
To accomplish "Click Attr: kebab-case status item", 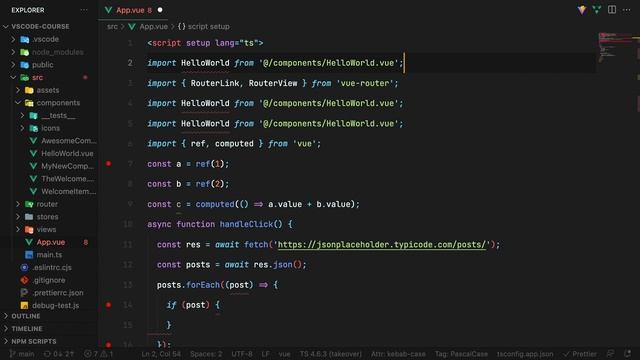I will click(398, 354).
